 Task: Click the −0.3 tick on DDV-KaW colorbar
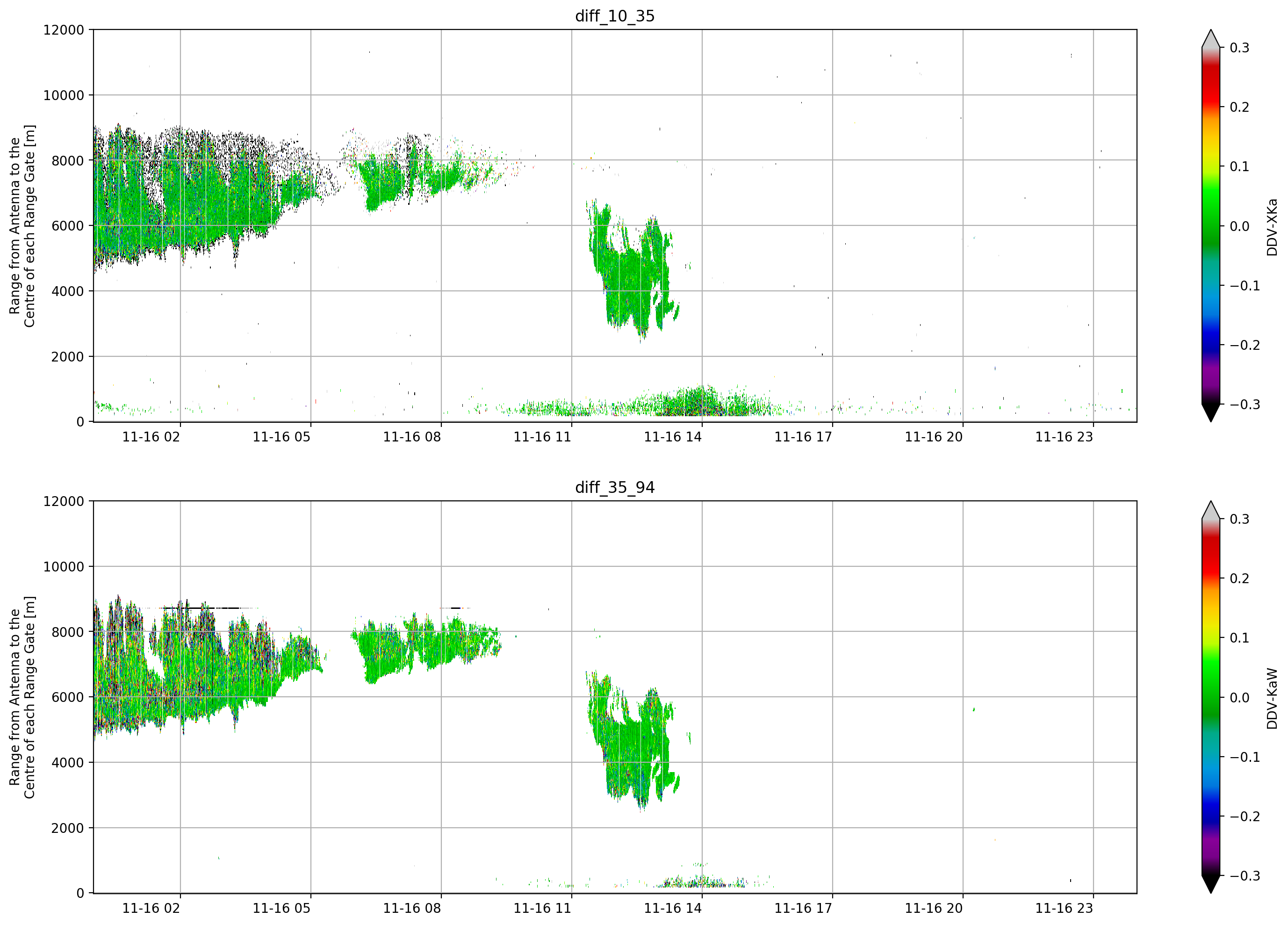click(1245, 876)
